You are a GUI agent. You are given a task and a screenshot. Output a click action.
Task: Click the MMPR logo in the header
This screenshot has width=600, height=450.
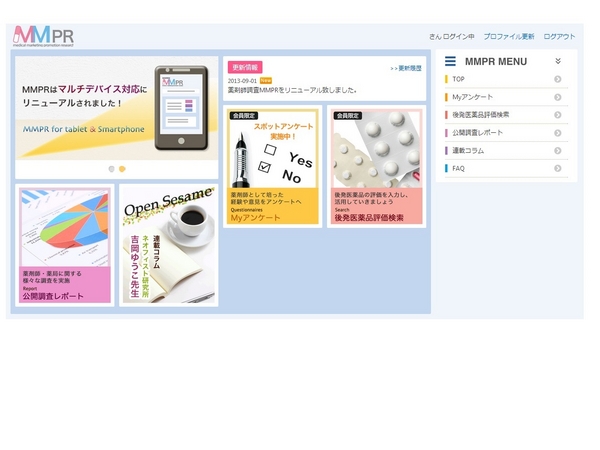[43, 36]
